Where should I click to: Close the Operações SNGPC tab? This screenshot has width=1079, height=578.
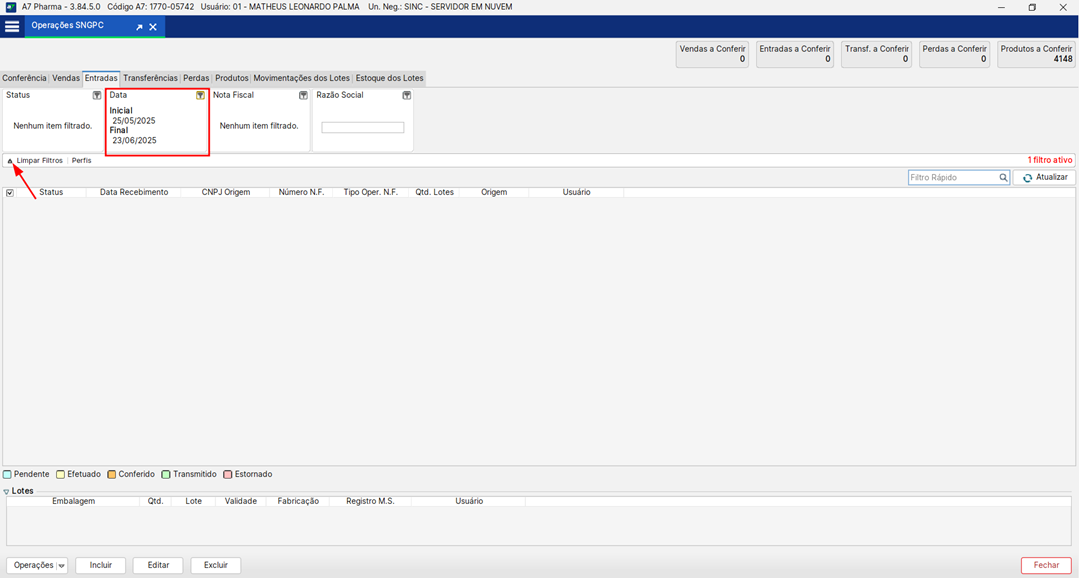click(153, 27)
